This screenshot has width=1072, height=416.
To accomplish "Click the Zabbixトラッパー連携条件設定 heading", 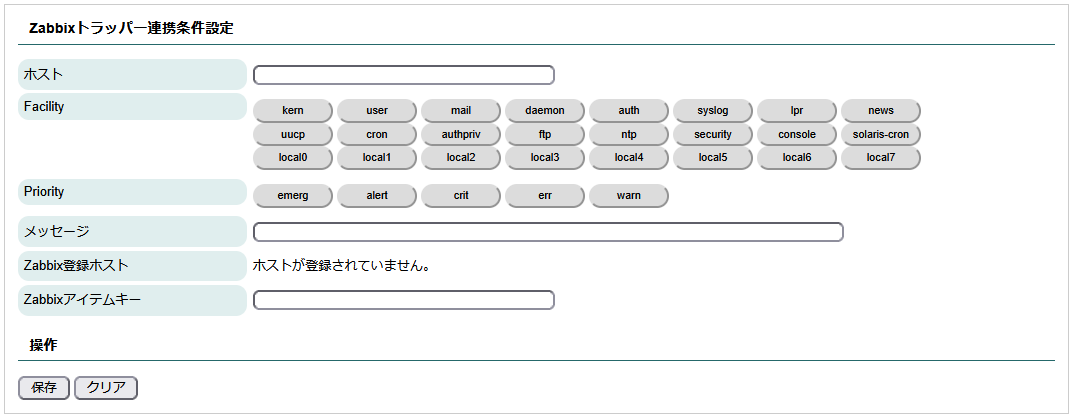I will [131, 28].
